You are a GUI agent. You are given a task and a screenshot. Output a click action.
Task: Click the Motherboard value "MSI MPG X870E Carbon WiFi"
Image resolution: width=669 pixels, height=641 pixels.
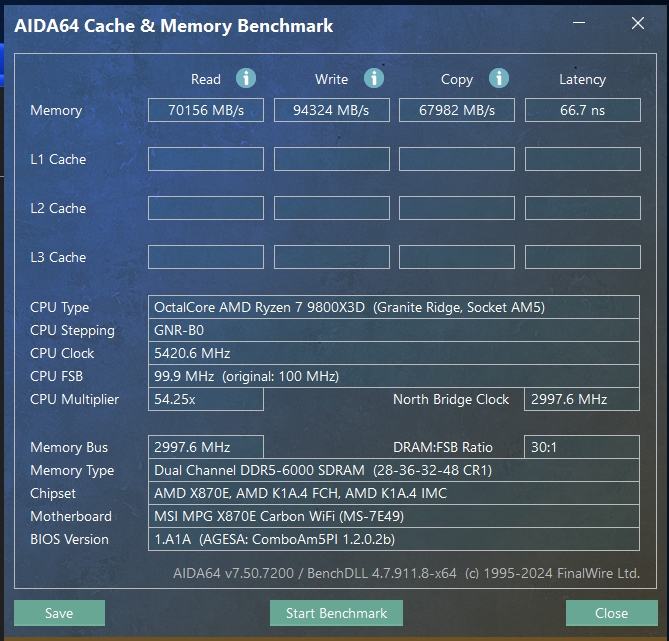point(393,516)
